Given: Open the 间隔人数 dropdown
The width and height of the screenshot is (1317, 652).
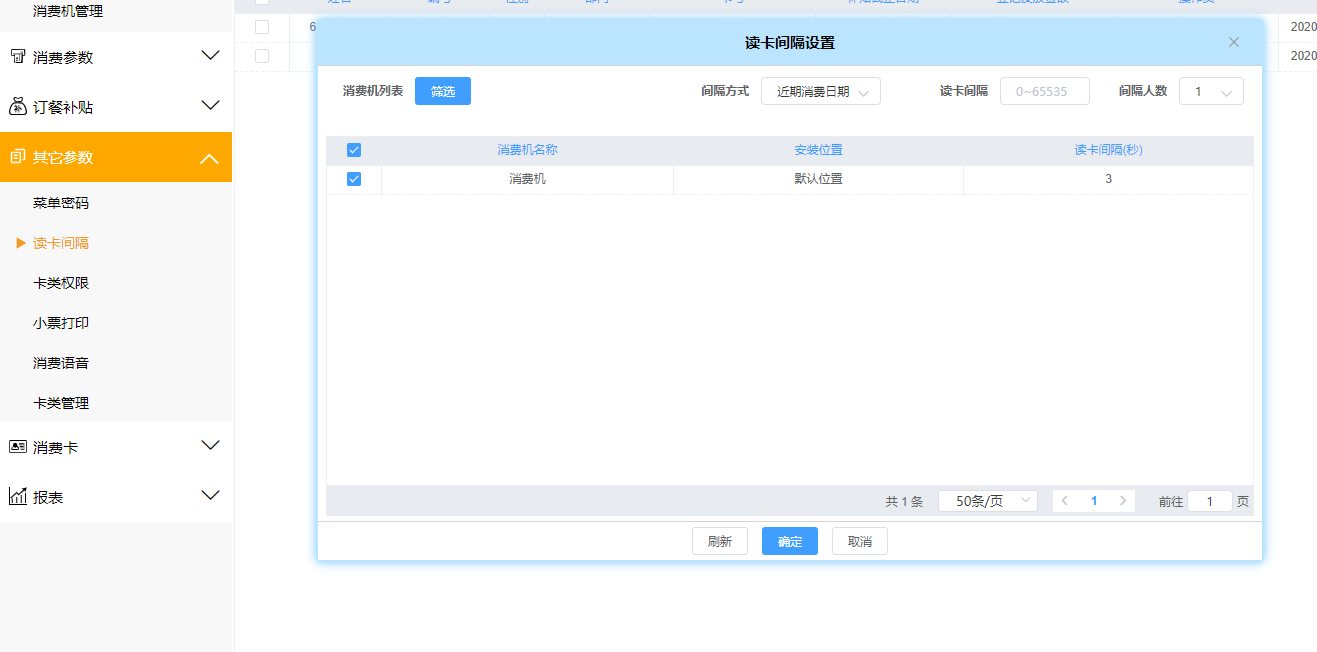Looking at the screenshot, I should [x=1211, y=91].
